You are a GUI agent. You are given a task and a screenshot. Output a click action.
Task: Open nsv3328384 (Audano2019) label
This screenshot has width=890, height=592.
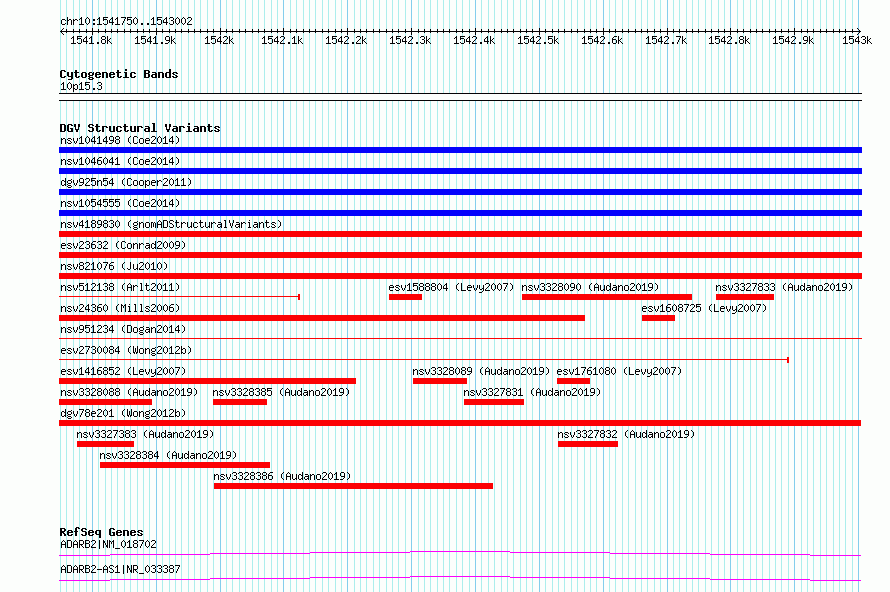click(169, 455)
